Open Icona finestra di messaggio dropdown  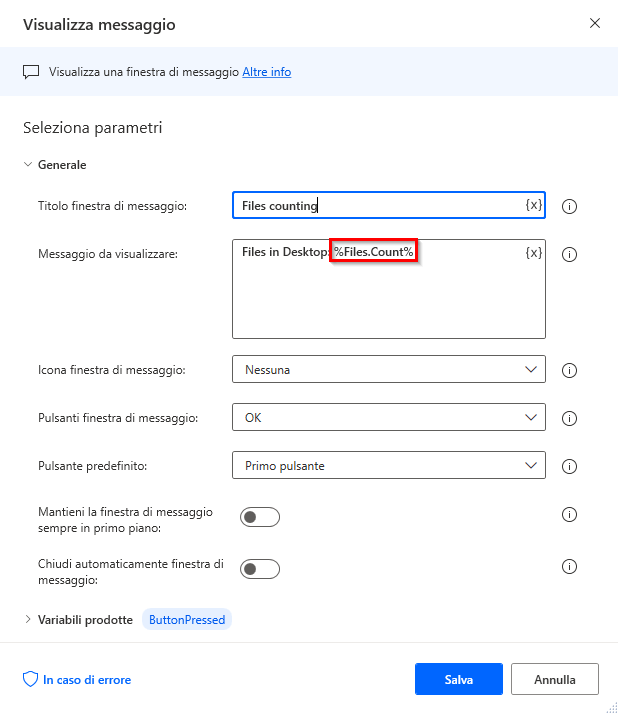pos(389,370)
